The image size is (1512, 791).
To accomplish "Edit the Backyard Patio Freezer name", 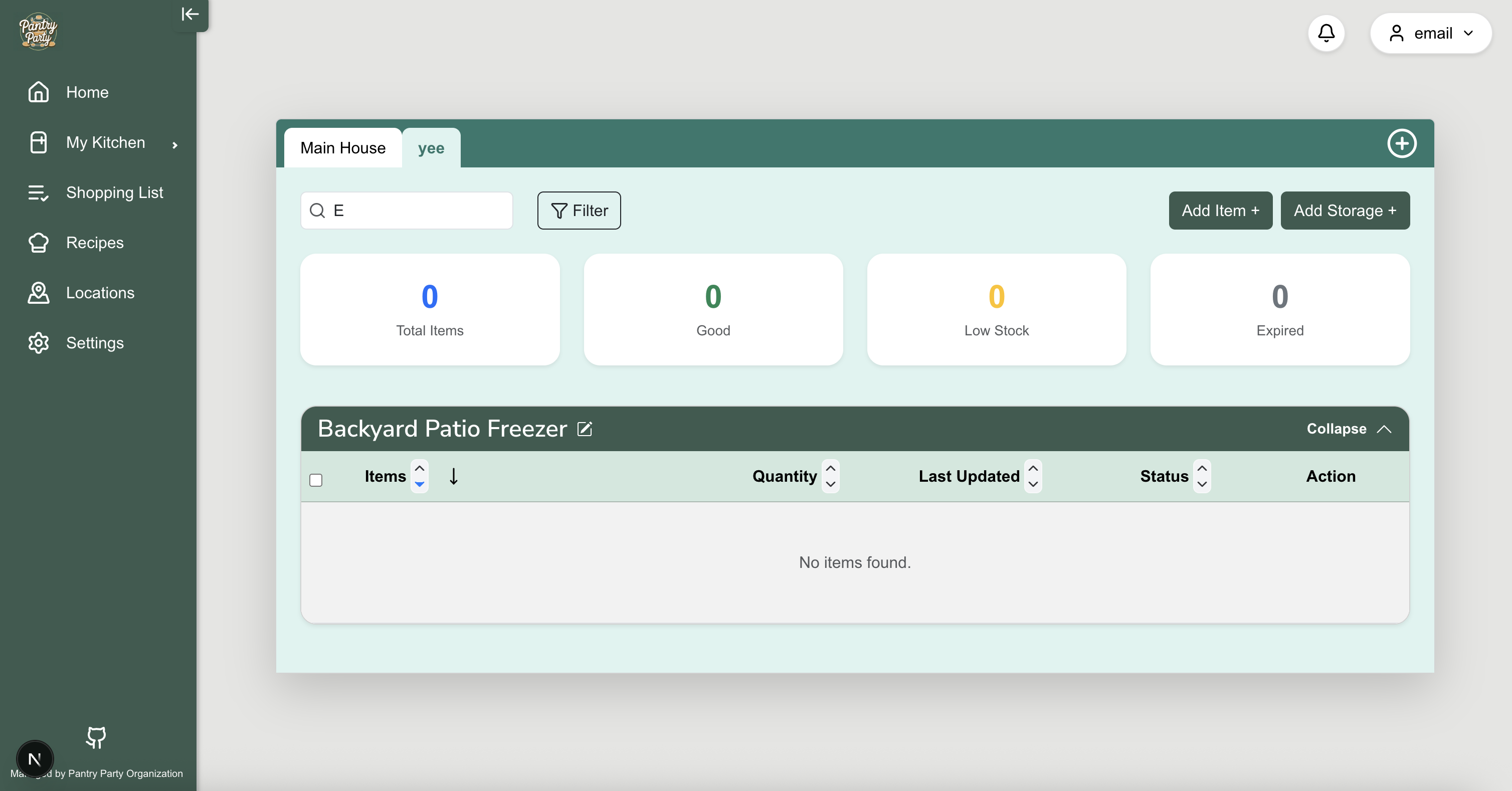I will pyautogui.click(x=585, y=429).
